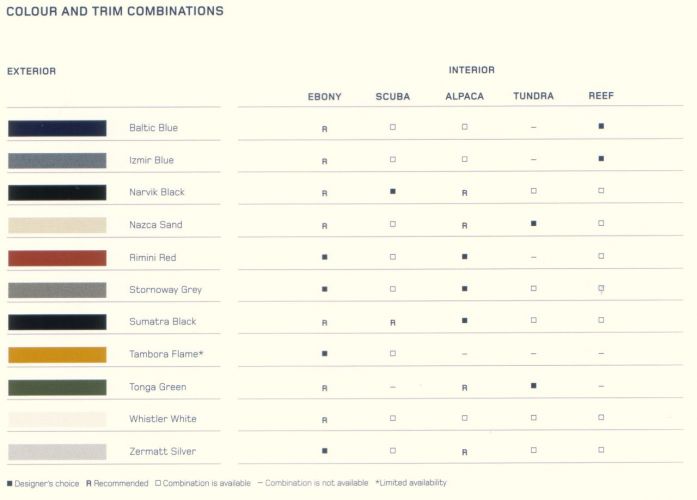Check the empty box for Whistler White Scuba
Image resolution: width=697 pixels, height=500 pixels.
(393, 418)
